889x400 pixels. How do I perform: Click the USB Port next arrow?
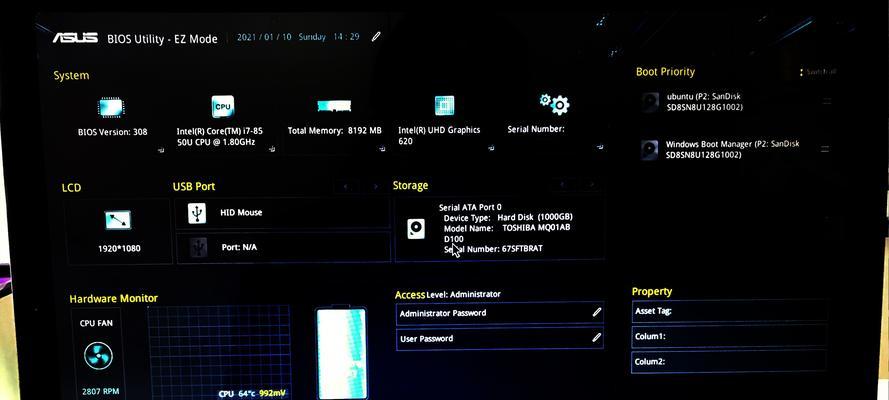click(x=375, y=186)
